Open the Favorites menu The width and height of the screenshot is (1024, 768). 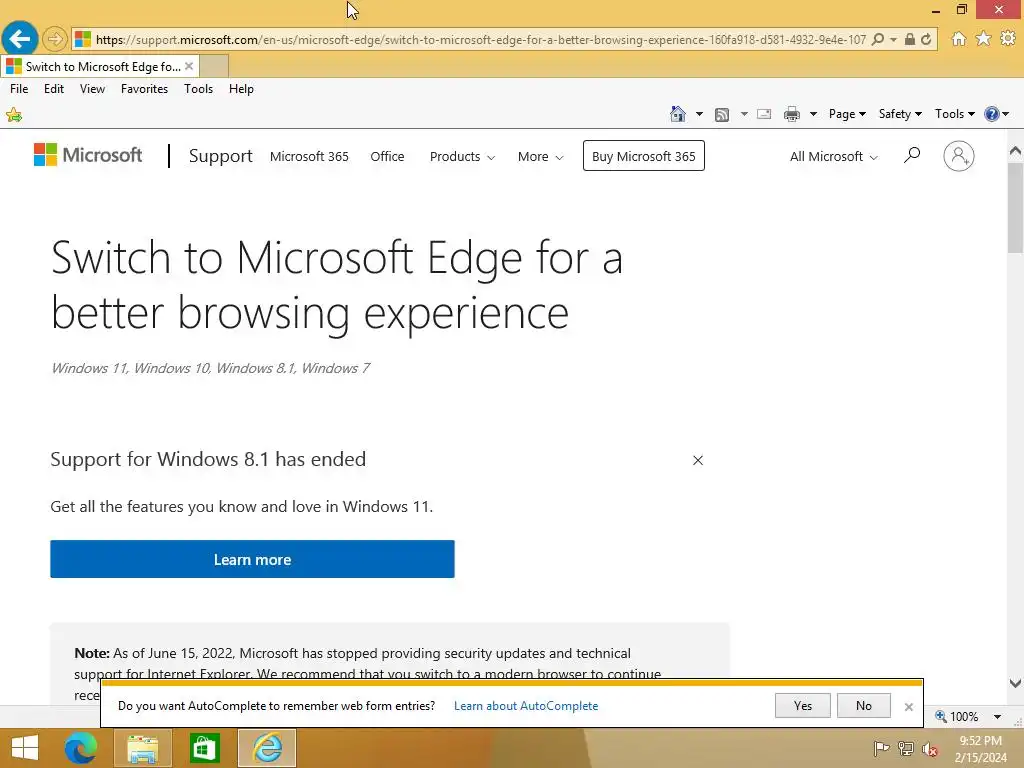144,89
